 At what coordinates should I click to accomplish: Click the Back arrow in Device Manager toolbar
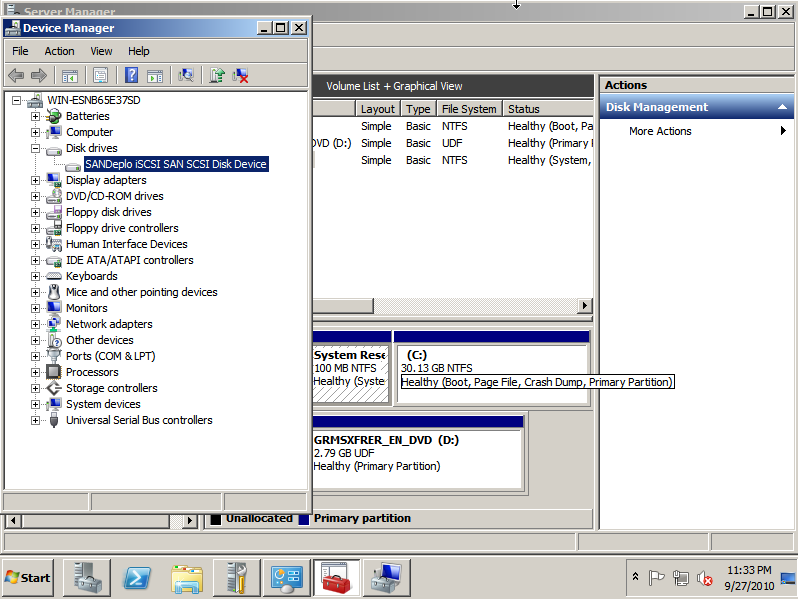(x=16, y=76)
